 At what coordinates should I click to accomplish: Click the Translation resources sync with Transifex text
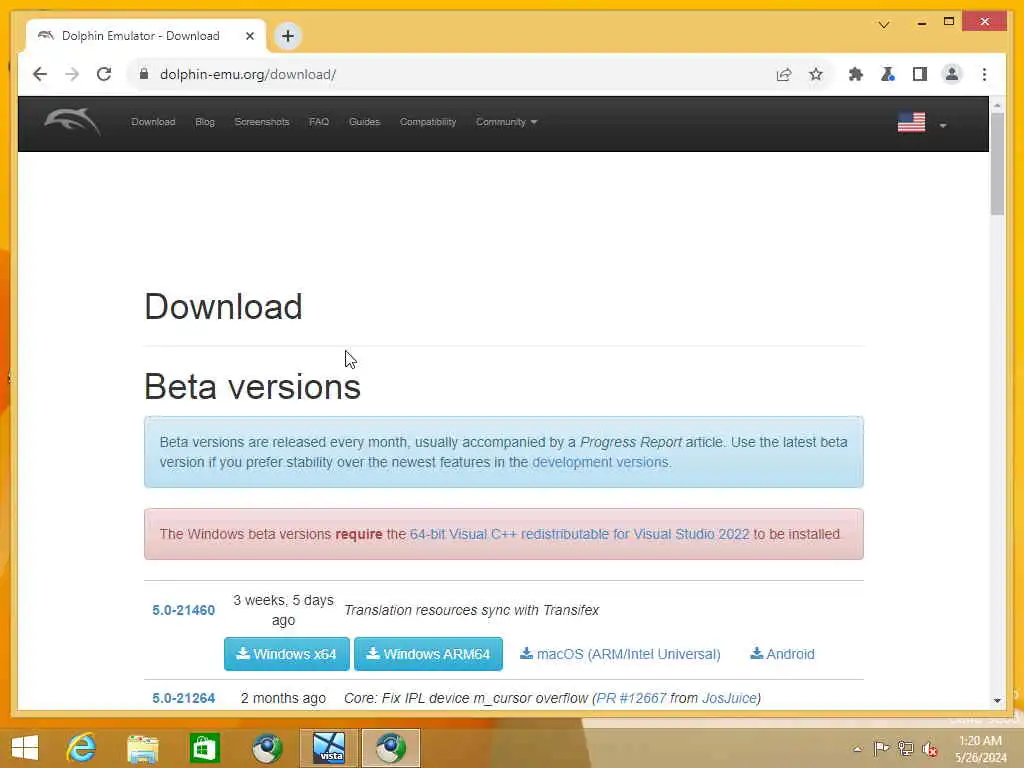click(472, 610)
